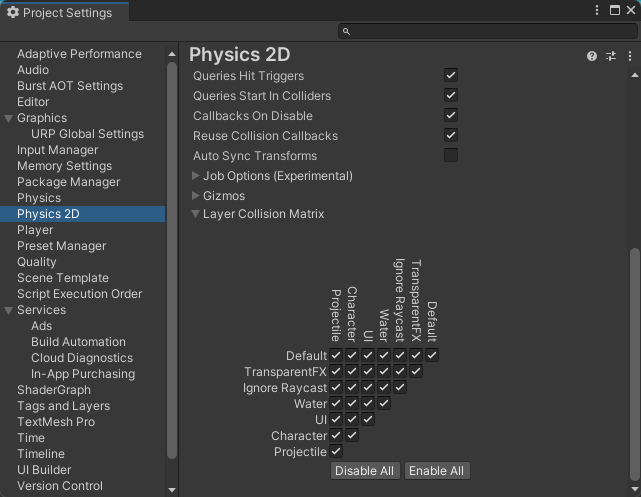Toggle the Reuse Collision Callbacks checkbox
This screenshot has height=497, width=641.
451,135
